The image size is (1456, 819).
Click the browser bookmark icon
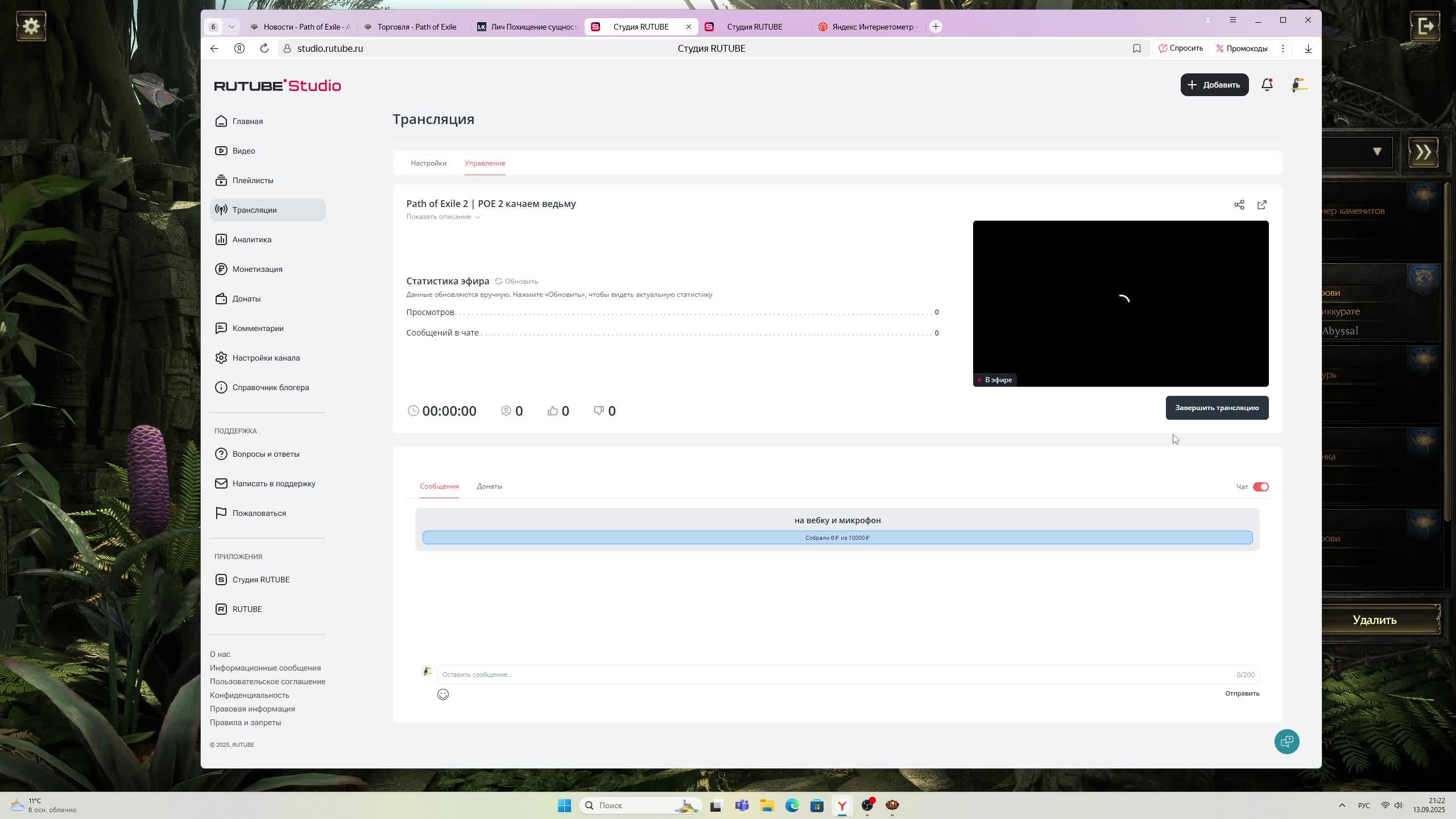point(1136,48)
